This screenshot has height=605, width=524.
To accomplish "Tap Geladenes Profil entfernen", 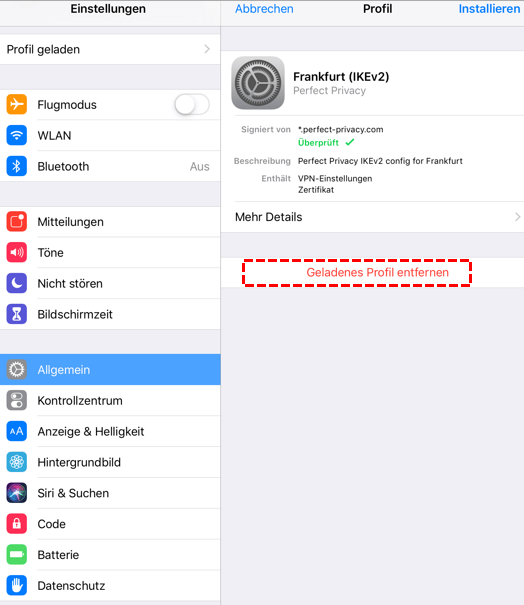I will point(377,272).
